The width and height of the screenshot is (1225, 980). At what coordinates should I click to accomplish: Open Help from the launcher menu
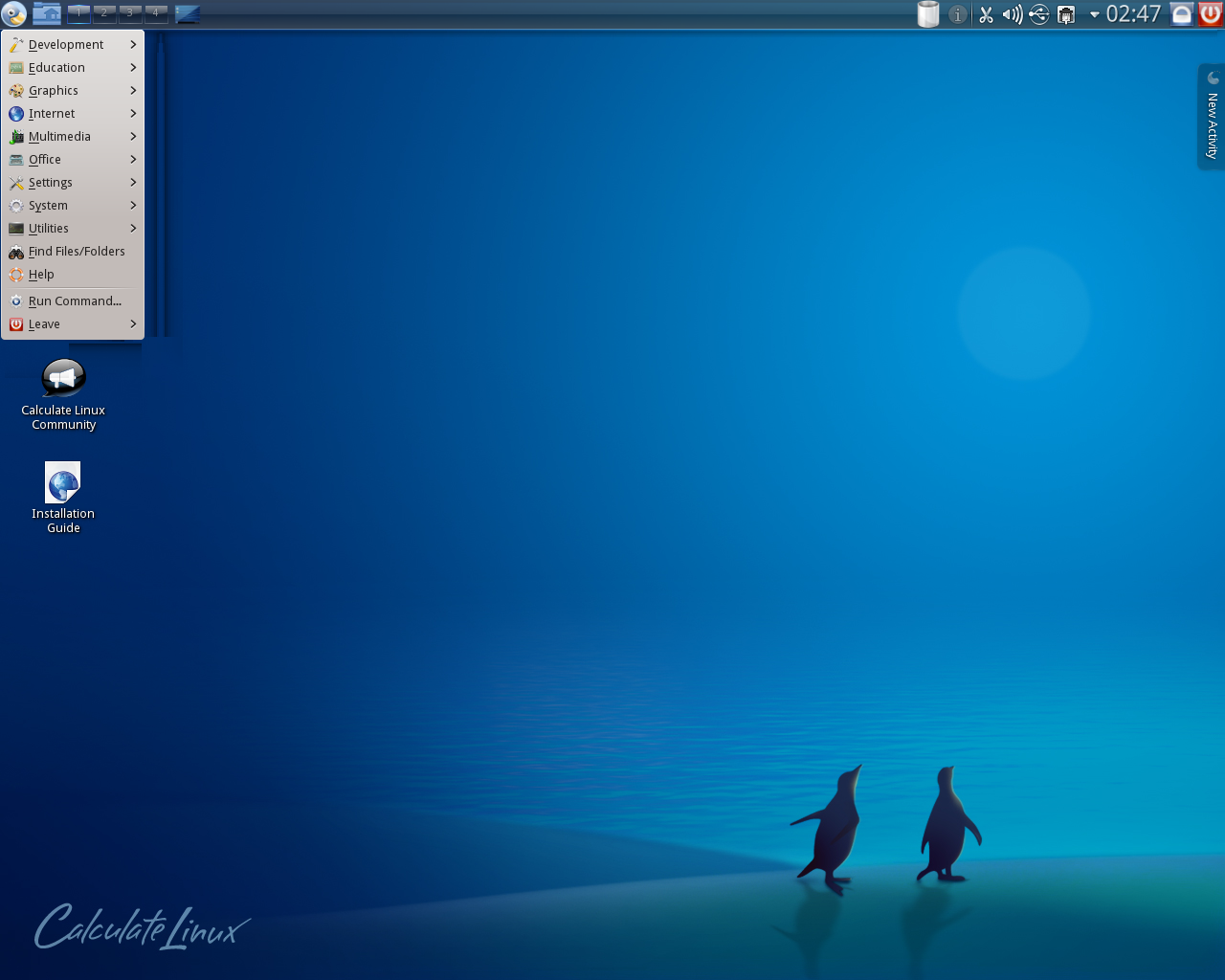point(73,275)
